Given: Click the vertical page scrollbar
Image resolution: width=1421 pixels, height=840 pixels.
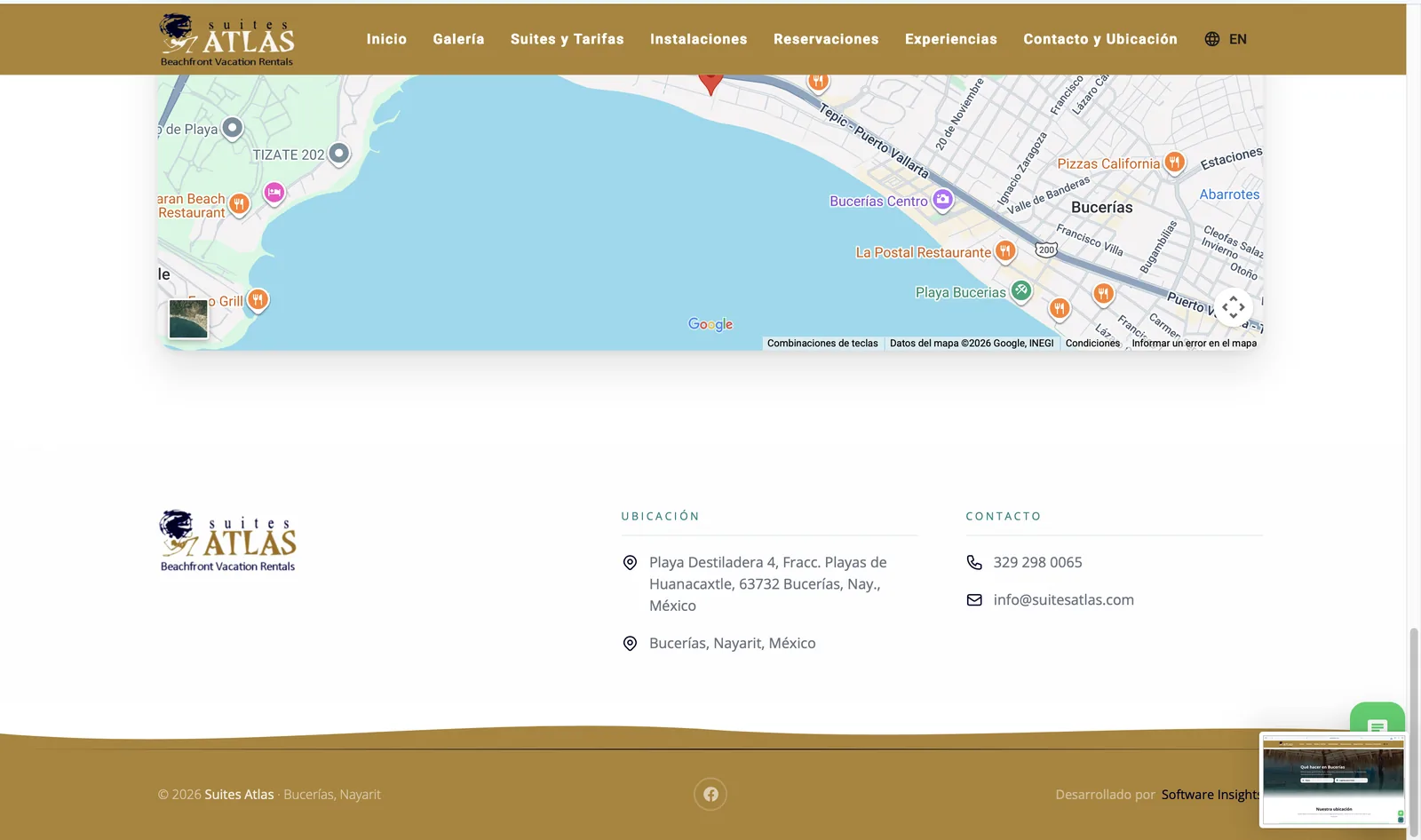Looking at the screenshot, I should [1414, 733].
